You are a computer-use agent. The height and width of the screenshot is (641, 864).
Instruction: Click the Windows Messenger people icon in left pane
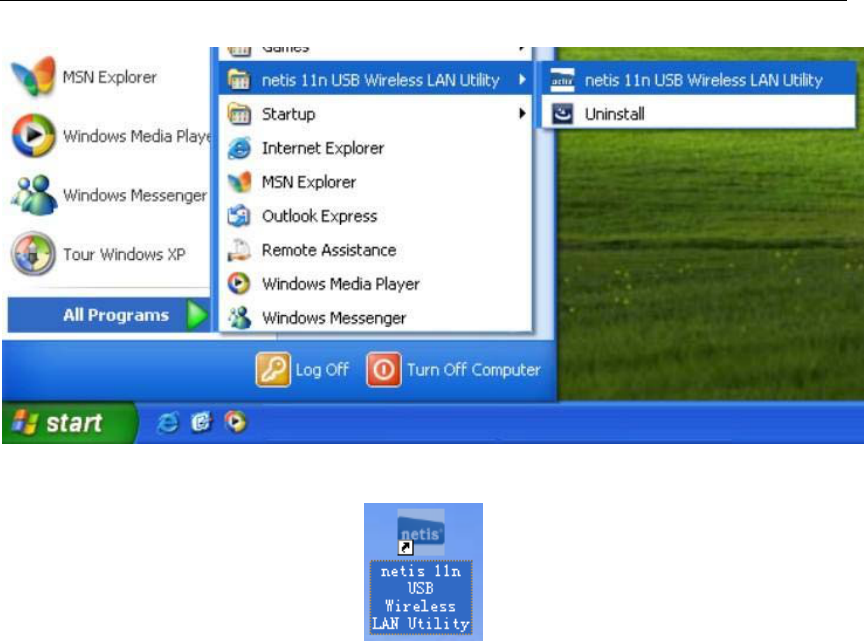(x=34, y=195)
